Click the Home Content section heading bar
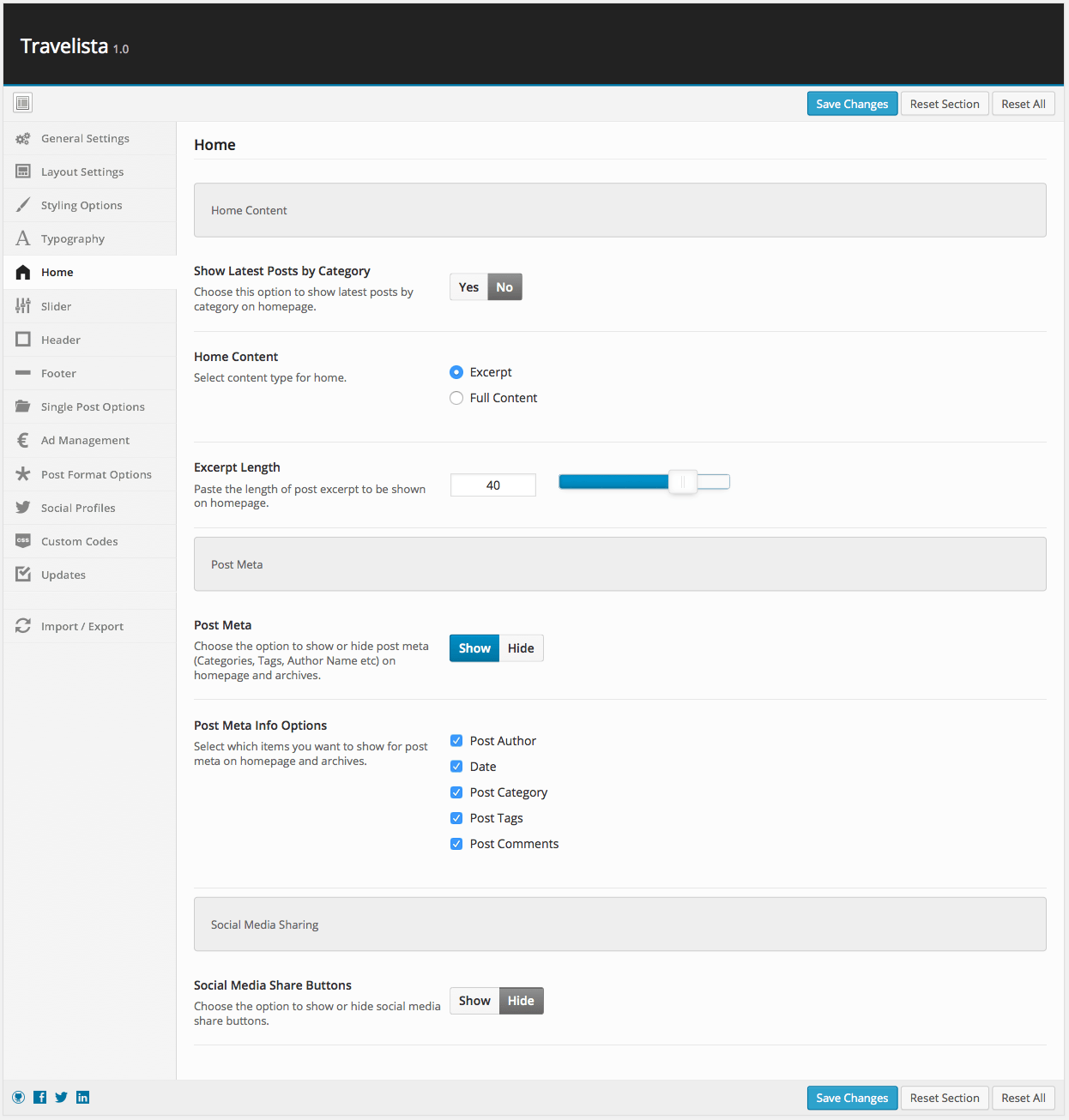Viewport: 1069px width, 1120px height. click(x=620, y=210)
